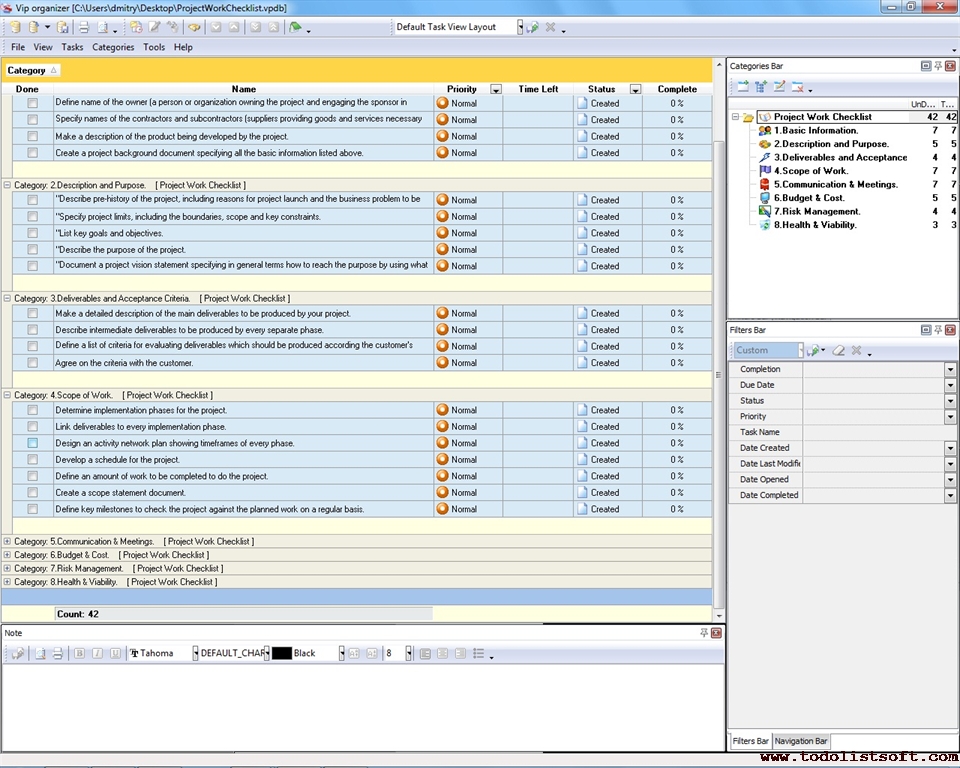Check Done box for 'Agree on the criteria' task

click(x=32, y=363)
